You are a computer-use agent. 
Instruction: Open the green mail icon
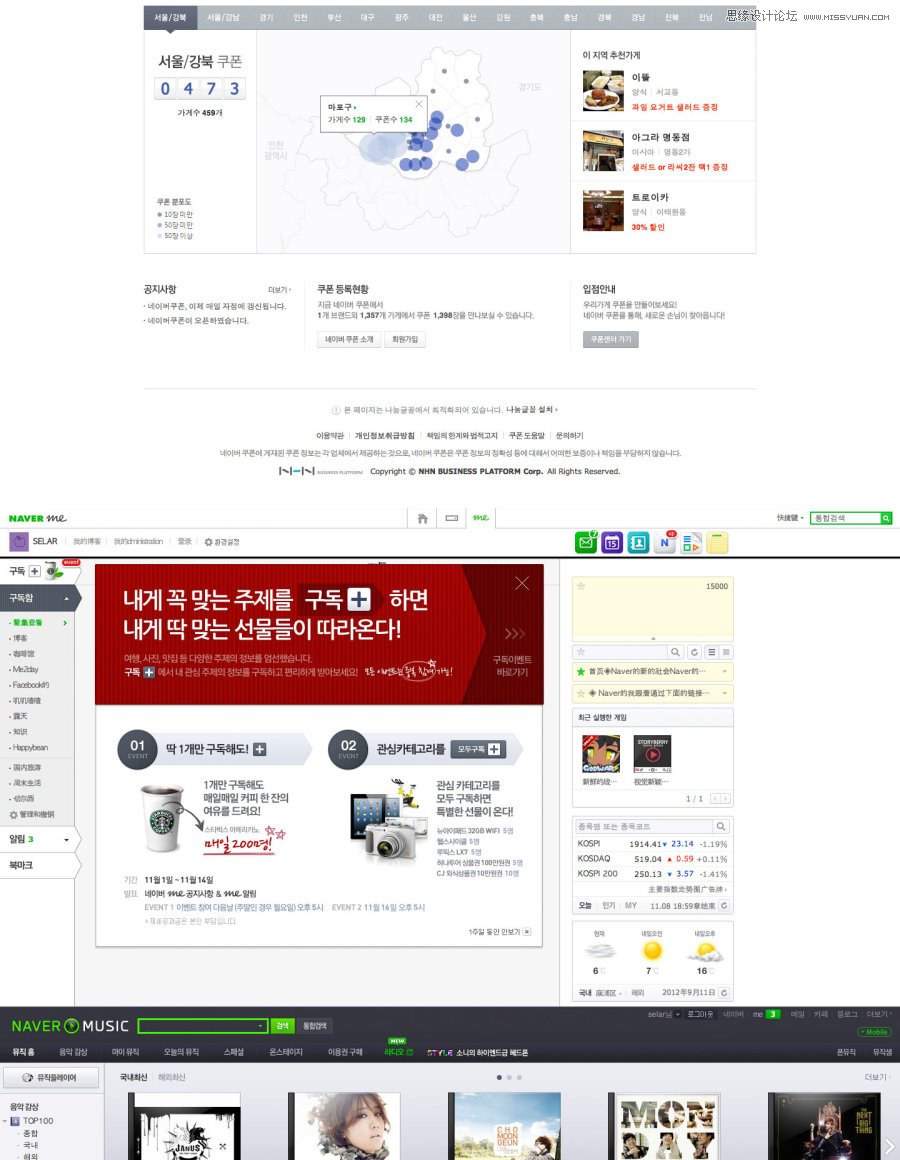click(586, 542)
